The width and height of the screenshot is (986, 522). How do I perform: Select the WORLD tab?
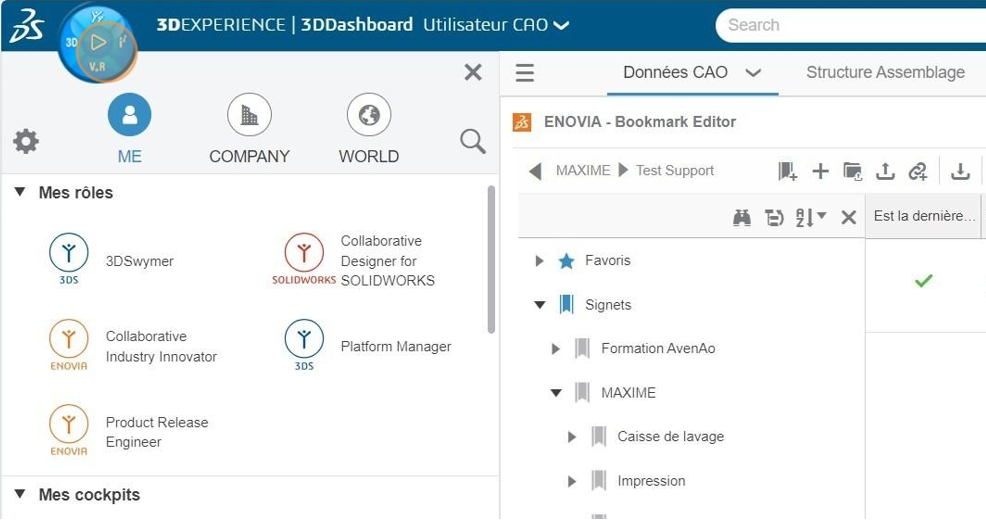pyautogui.click(x=369, y=129)
